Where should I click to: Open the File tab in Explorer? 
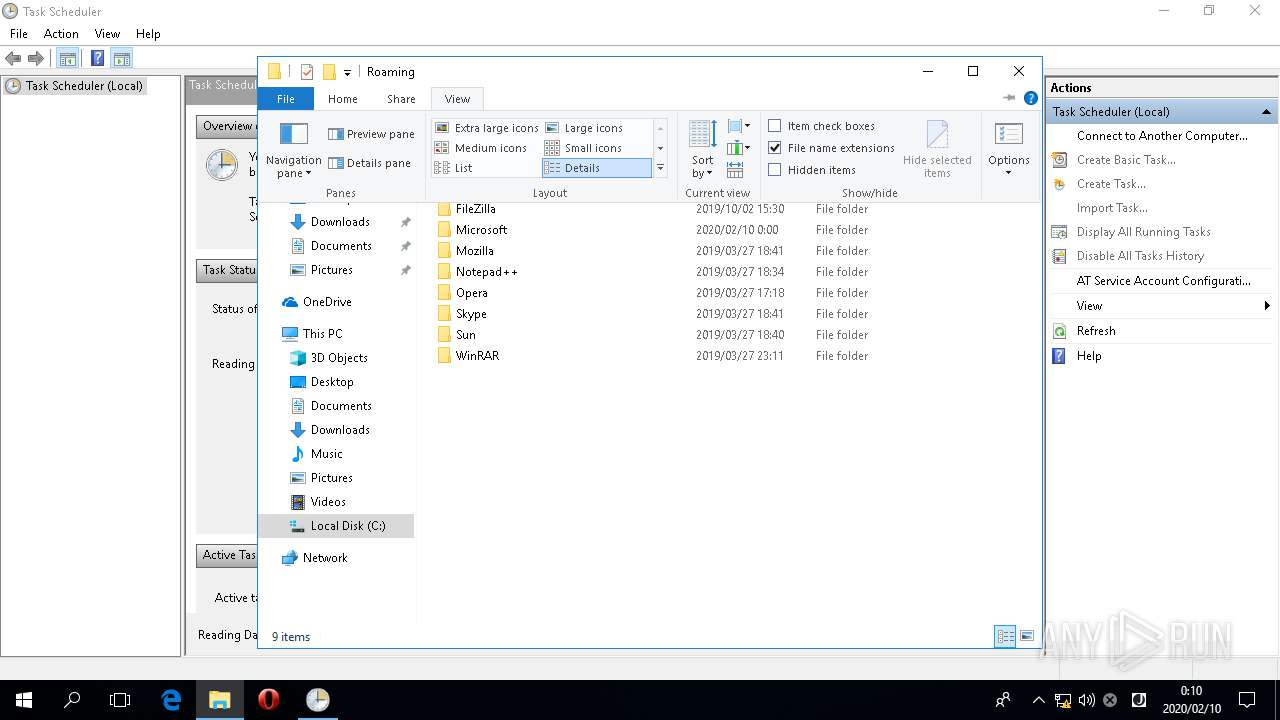pyautogui.click(x=286, y=99)
